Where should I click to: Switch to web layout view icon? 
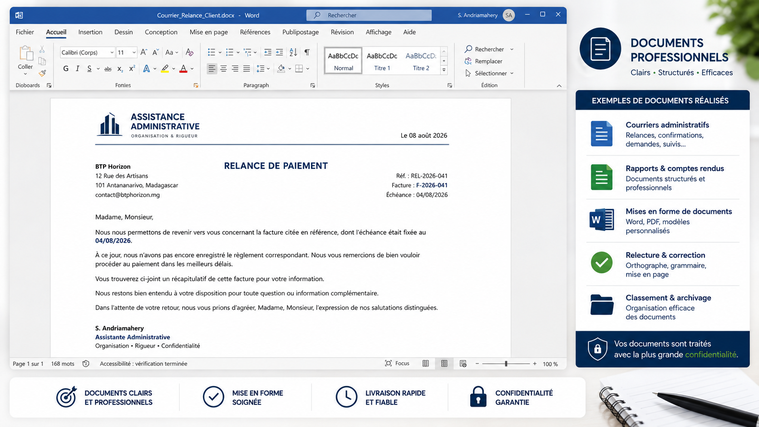[463, 364]
